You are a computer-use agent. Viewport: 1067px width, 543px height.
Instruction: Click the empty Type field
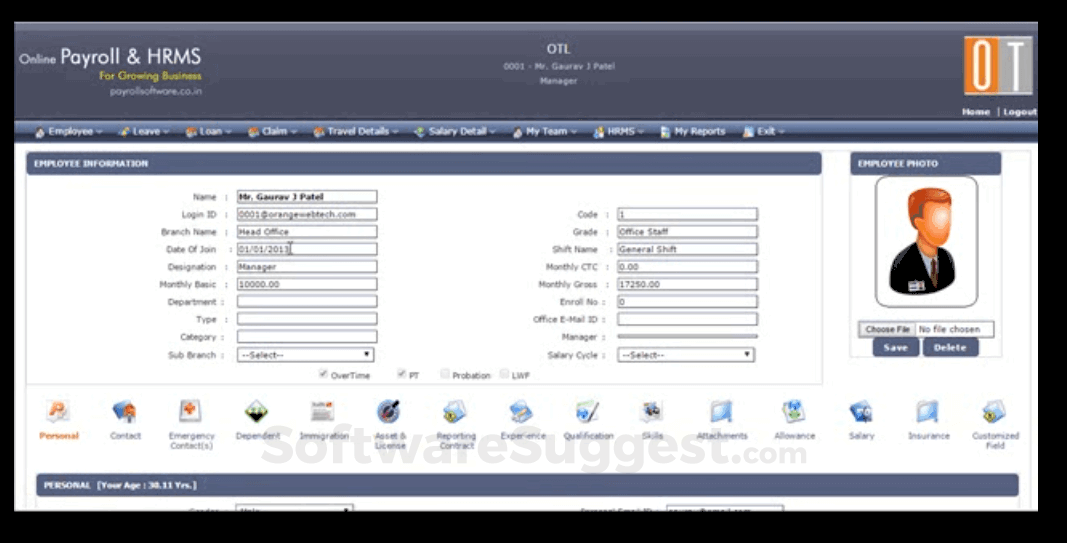(307, 318)
